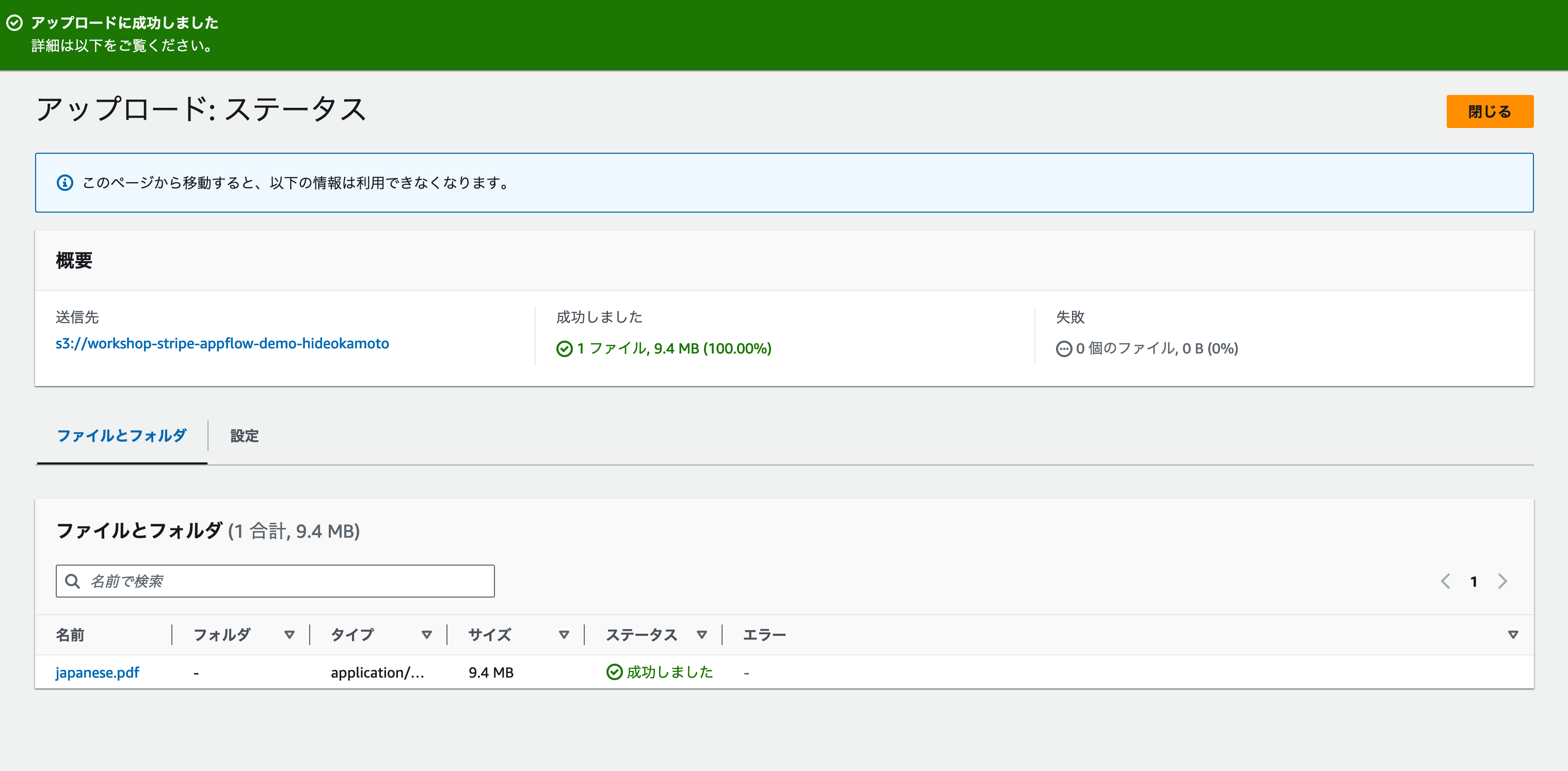The image size is (1568, 771).
Task: Click the check icon next to 成功しました in the table row
Action: click(x=614, y=672)
